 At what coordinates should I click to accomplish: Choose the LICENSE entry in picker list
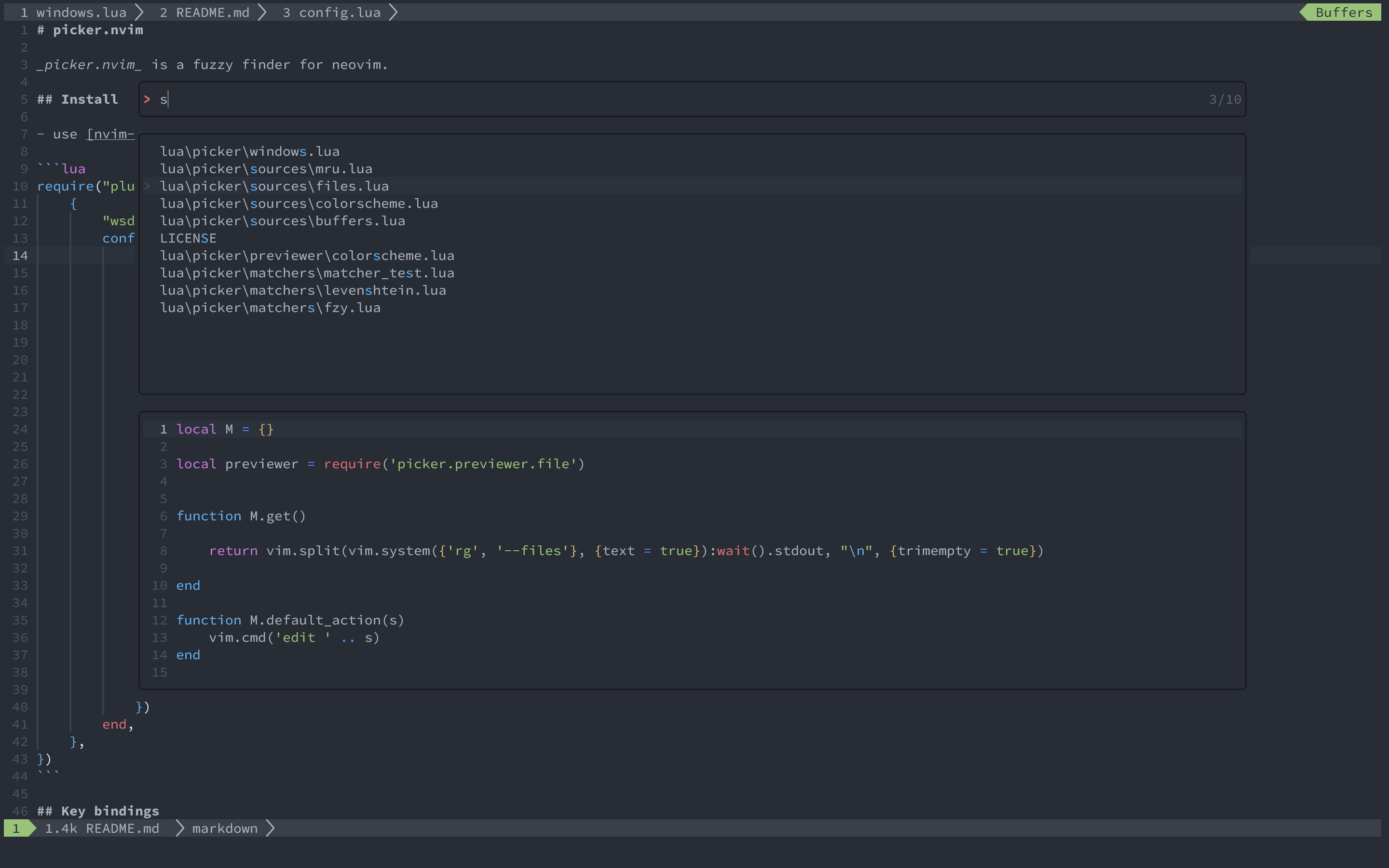(188, 238)
